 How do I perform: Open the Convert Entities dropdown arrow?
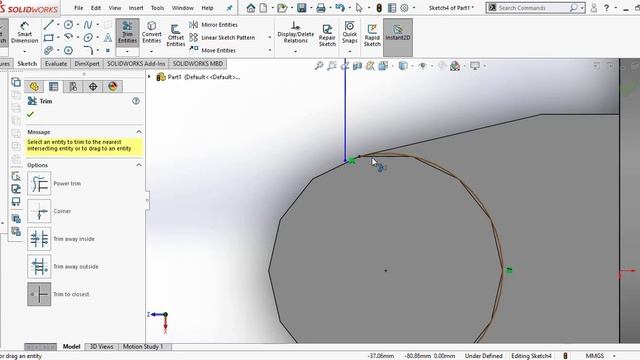(151, 52)
